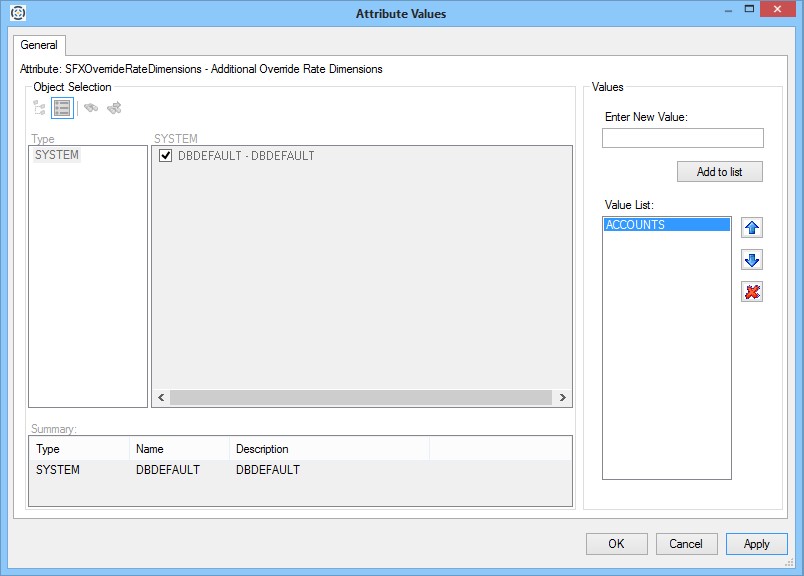Select ACCOUNTS in the Value List
Image resolution: width=804 pixels, height=576 pixels.
pos(666,225)
